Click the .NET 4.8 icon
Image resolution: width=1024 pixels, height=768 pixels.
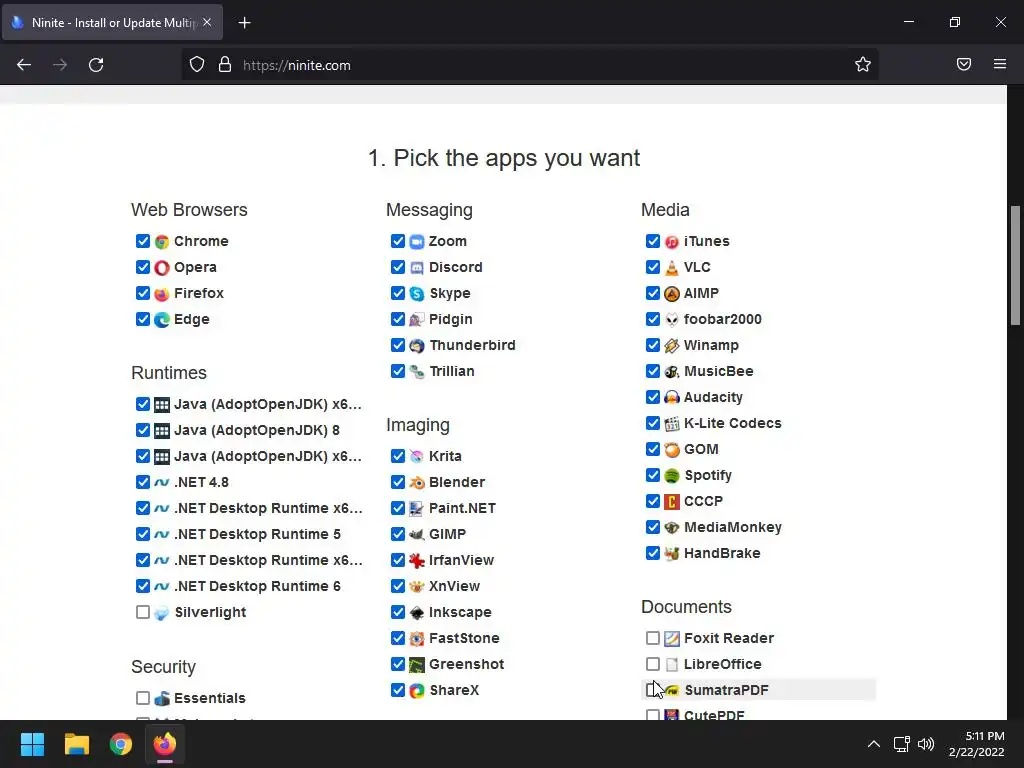(x=162, y=483)
